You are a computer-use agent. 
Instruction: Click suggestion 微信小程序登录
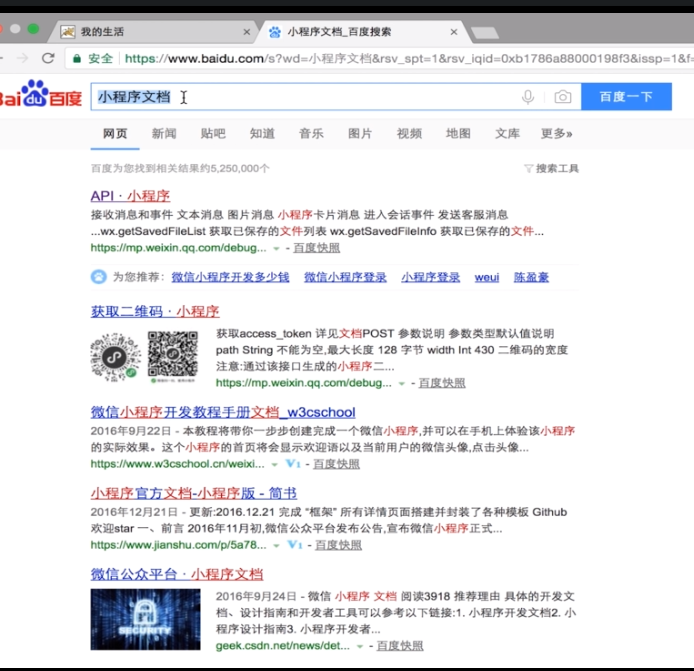point(345,277)
